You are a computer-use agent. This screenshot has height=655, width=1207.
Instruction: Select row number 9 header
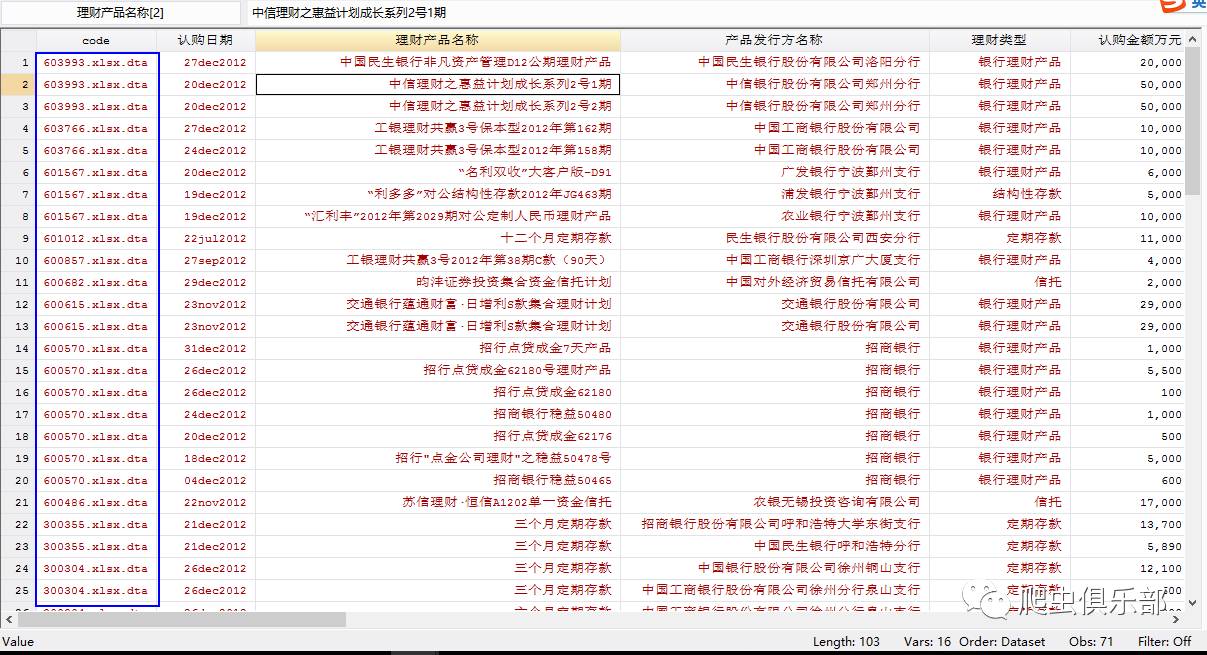pyautogui.click(x=18, y=238)
